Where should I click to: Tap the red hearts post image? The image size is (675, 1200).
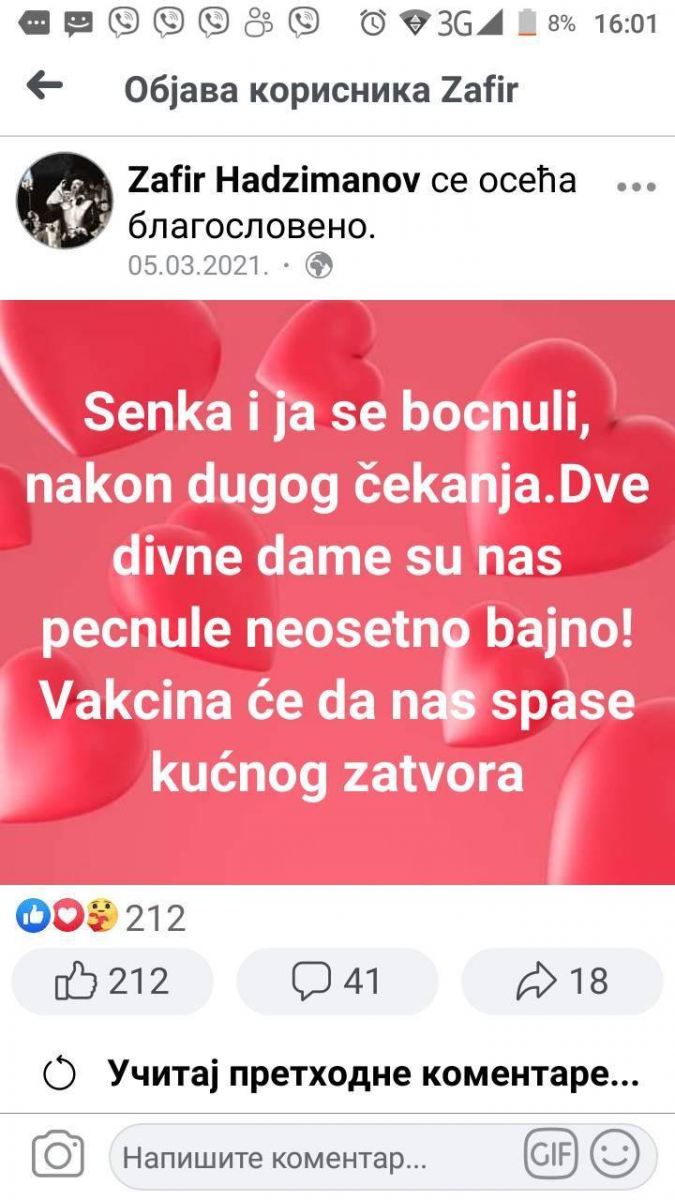pos(337,592)
